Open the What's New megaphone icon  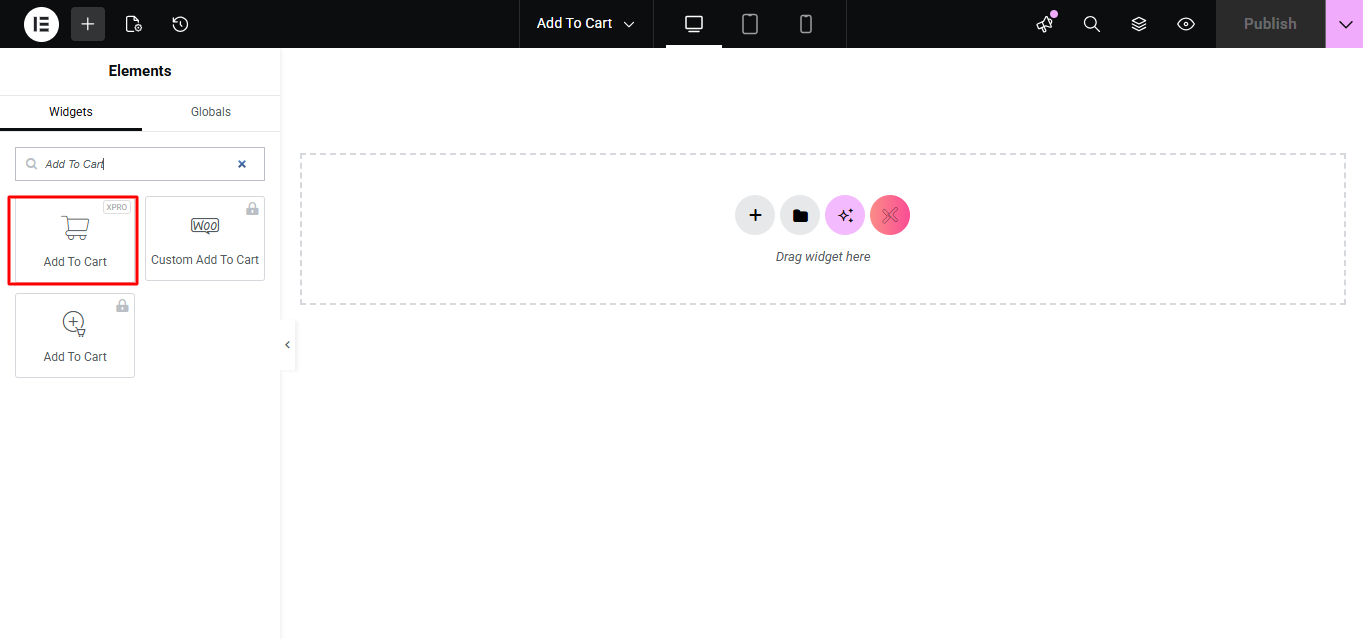tap(1045, 24)
